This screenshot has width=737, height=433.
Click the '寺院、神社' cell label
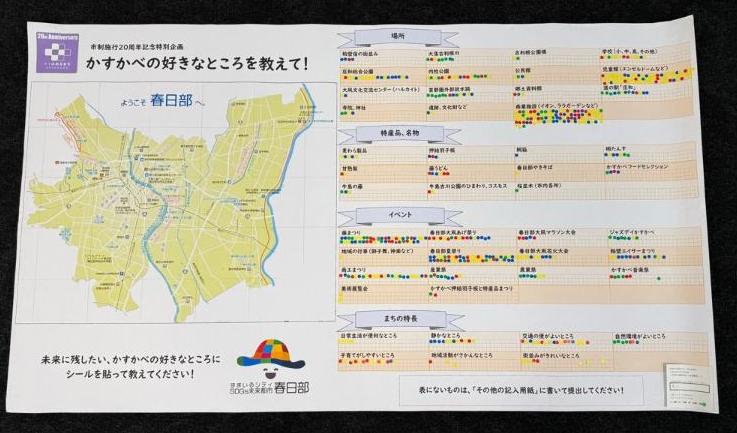tap(353, 108)
